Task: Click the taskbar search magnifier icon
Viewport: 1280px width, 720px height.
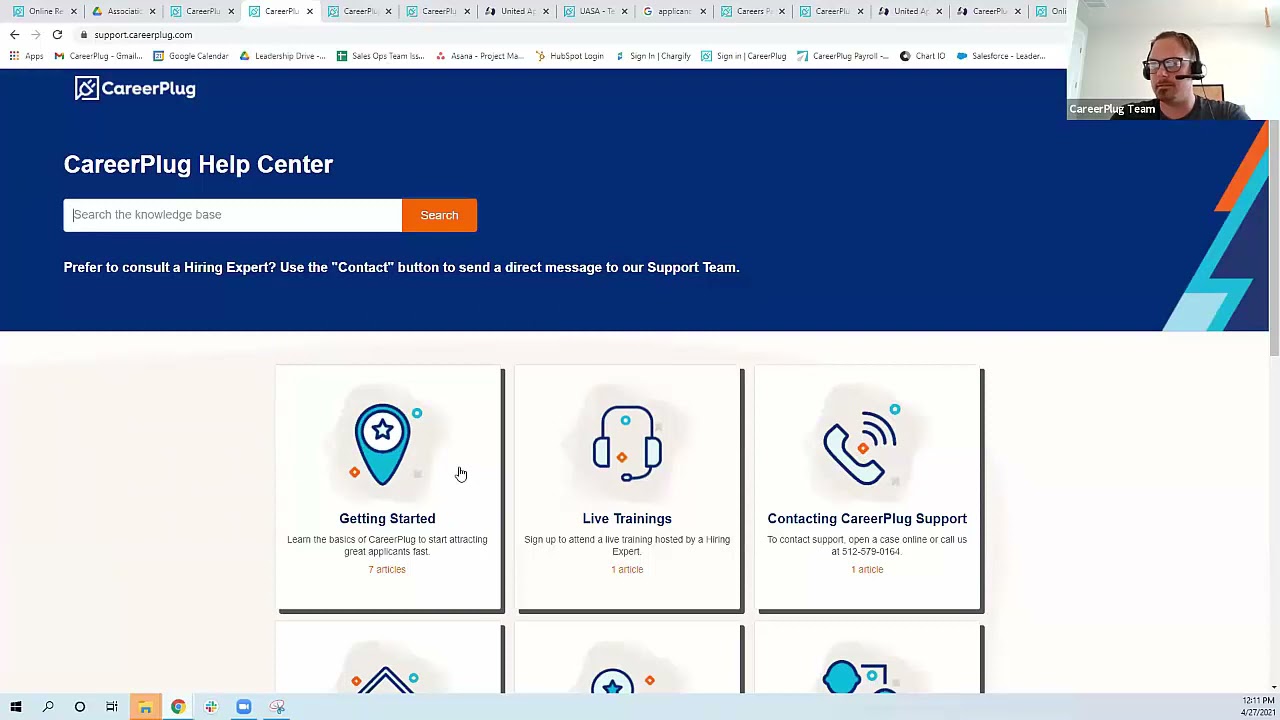Action: (x=48, y=707)
